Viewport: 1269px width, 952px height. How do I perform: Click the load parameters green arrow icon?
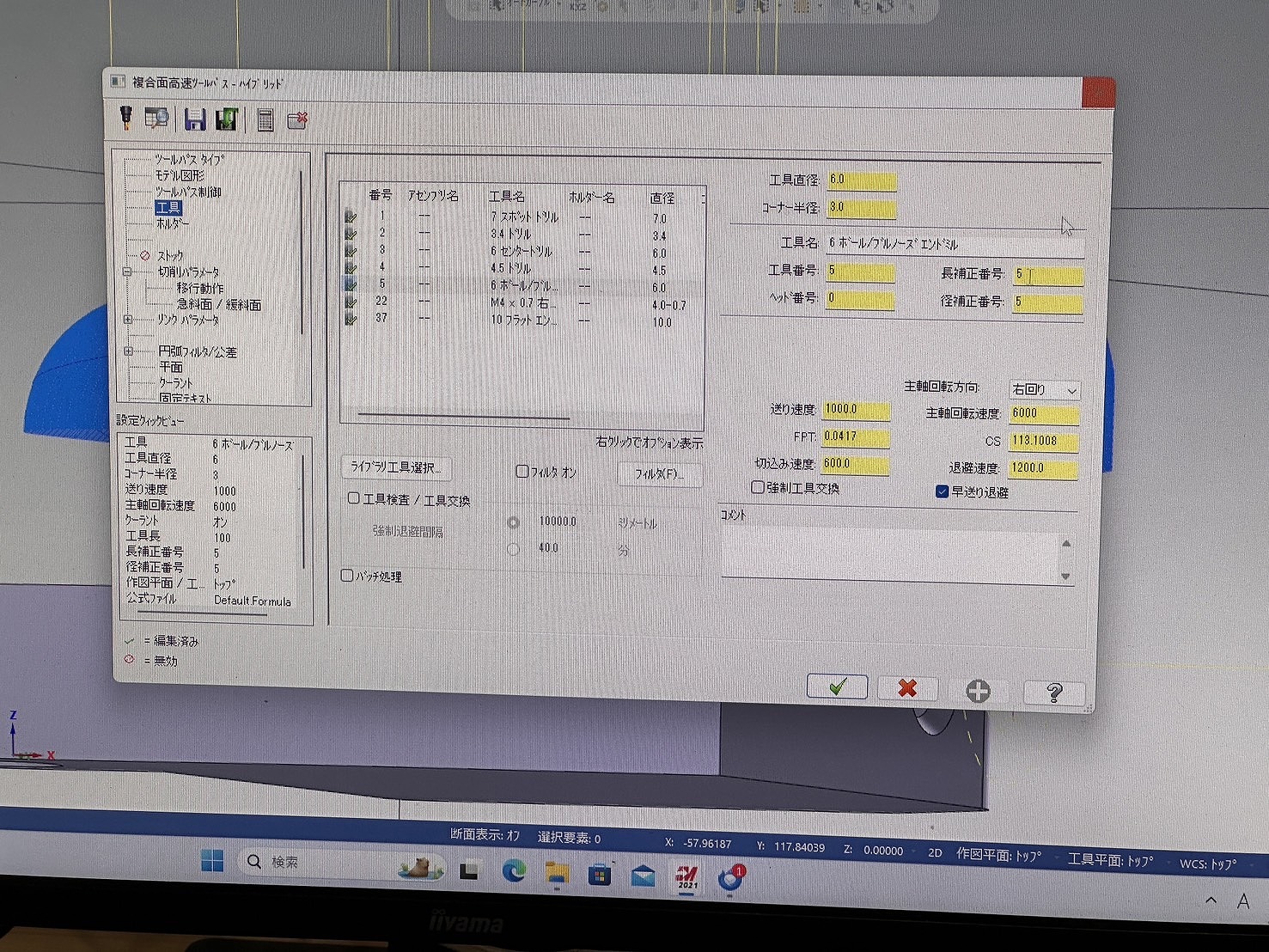click(x=227, y=119)
